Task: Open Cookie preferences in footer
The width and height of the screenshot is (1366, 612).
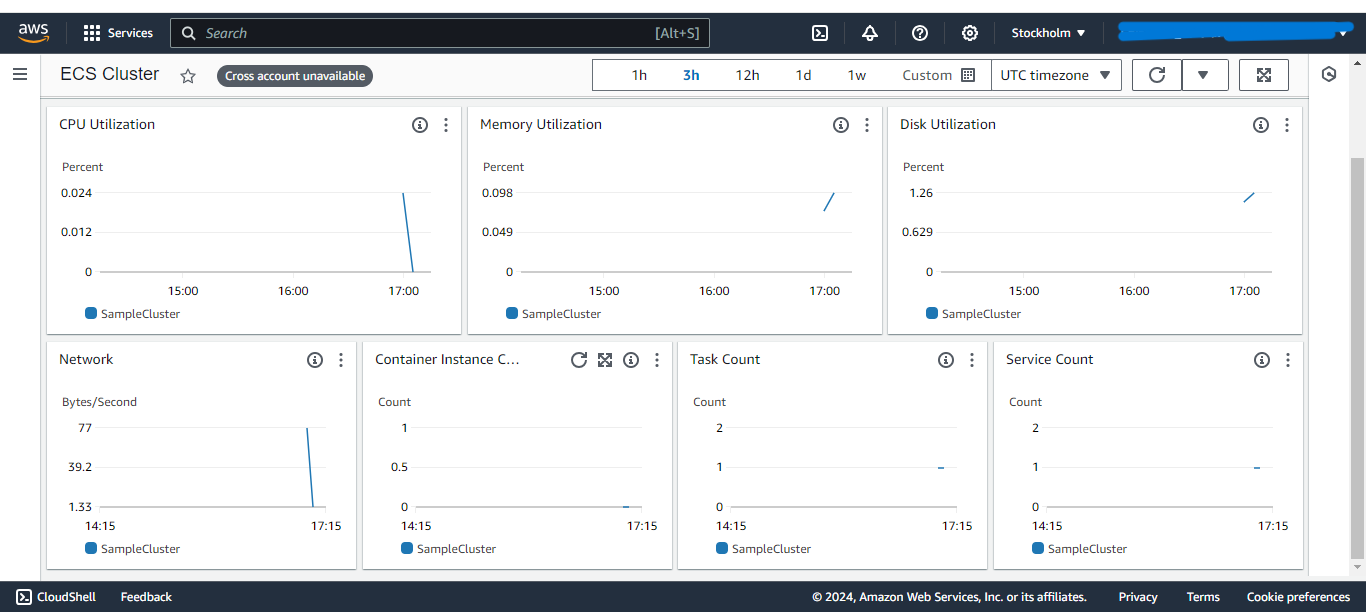Action: click(x=1298, y=597)
